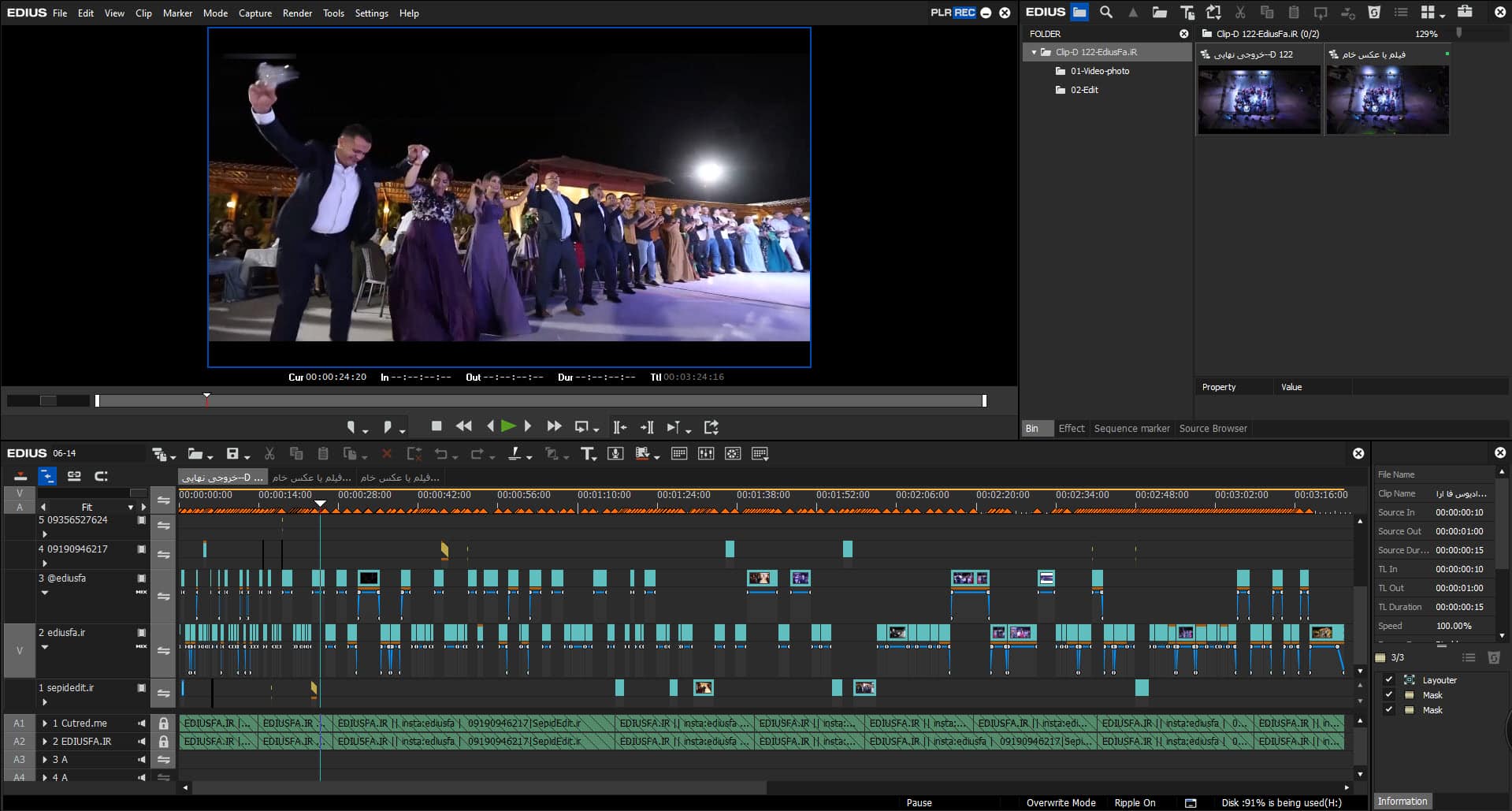Click the Set Out point icon
The height and width of the screenshot is (811, 1512).
coord(387,427)
